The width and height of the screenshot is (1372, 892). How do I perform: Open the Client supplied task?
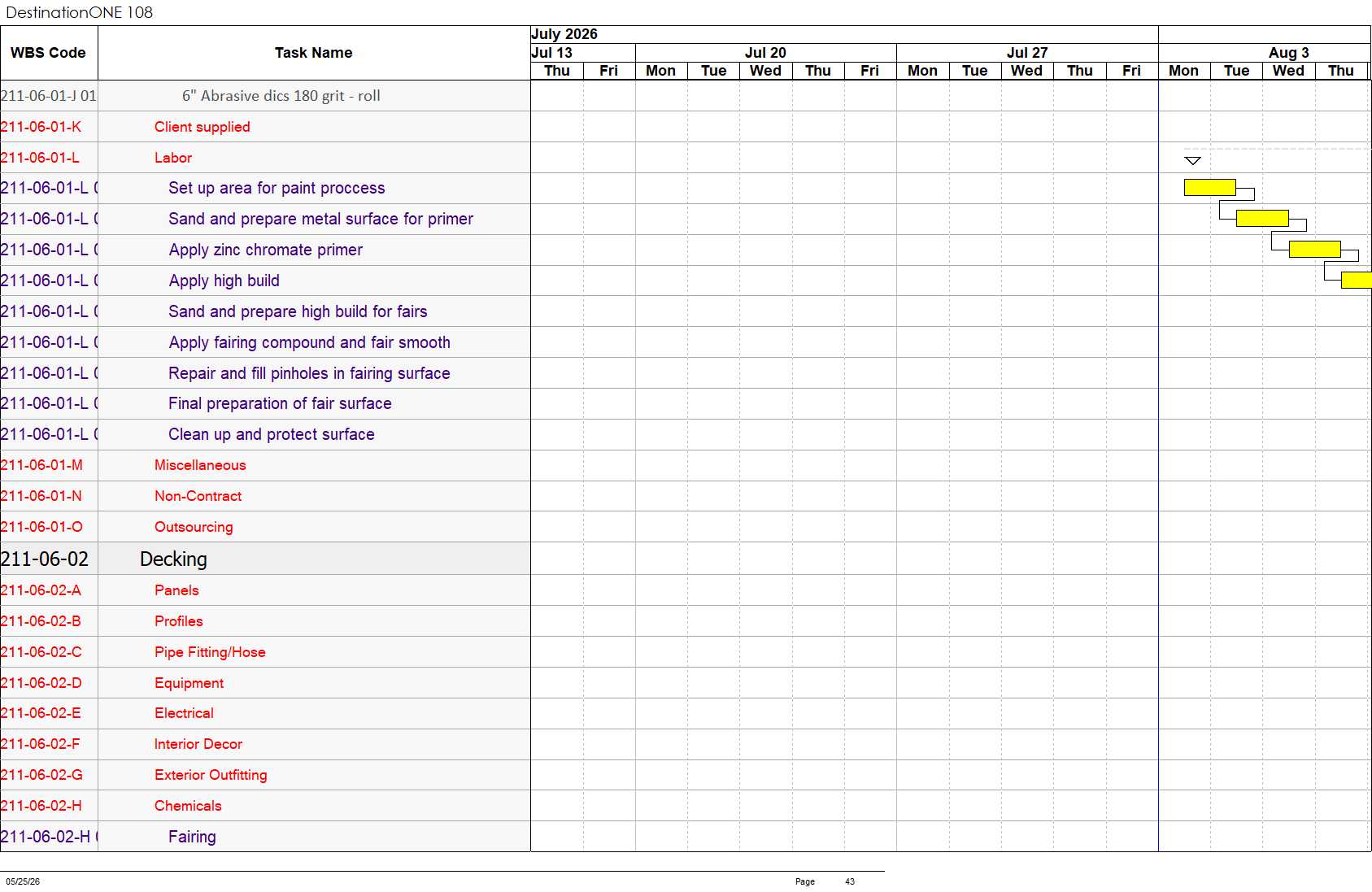[203, 127]
